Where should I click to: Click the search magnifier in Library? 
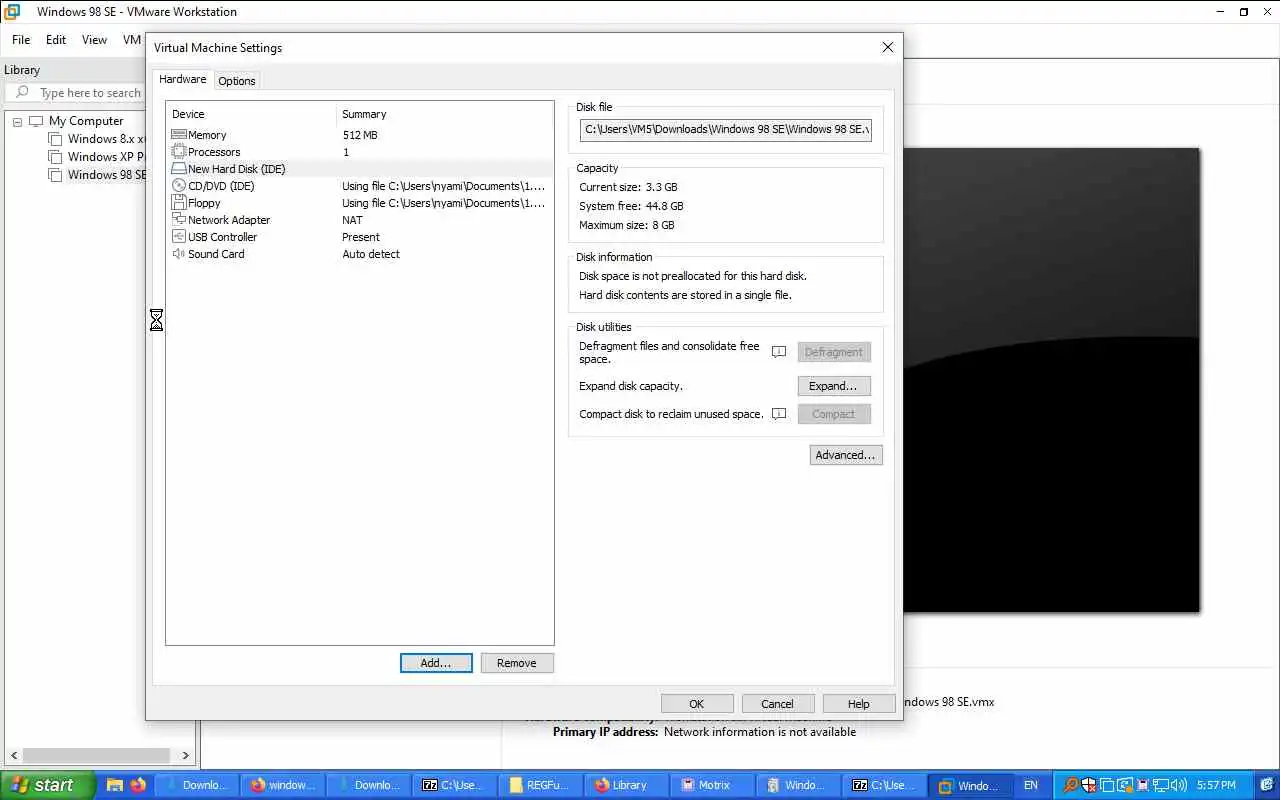[22, 93]
